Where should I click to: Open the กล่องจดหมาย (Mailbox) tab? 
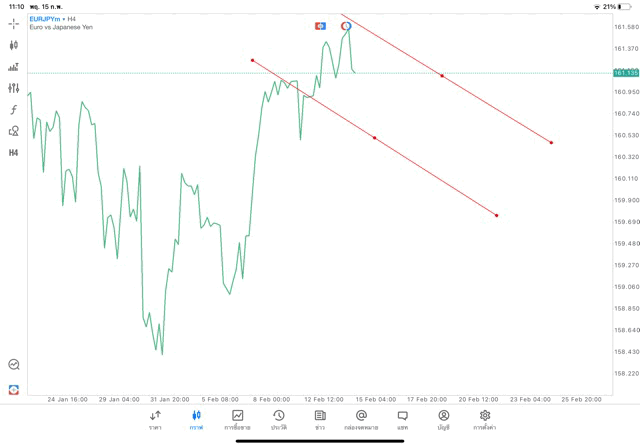[361, 419]
